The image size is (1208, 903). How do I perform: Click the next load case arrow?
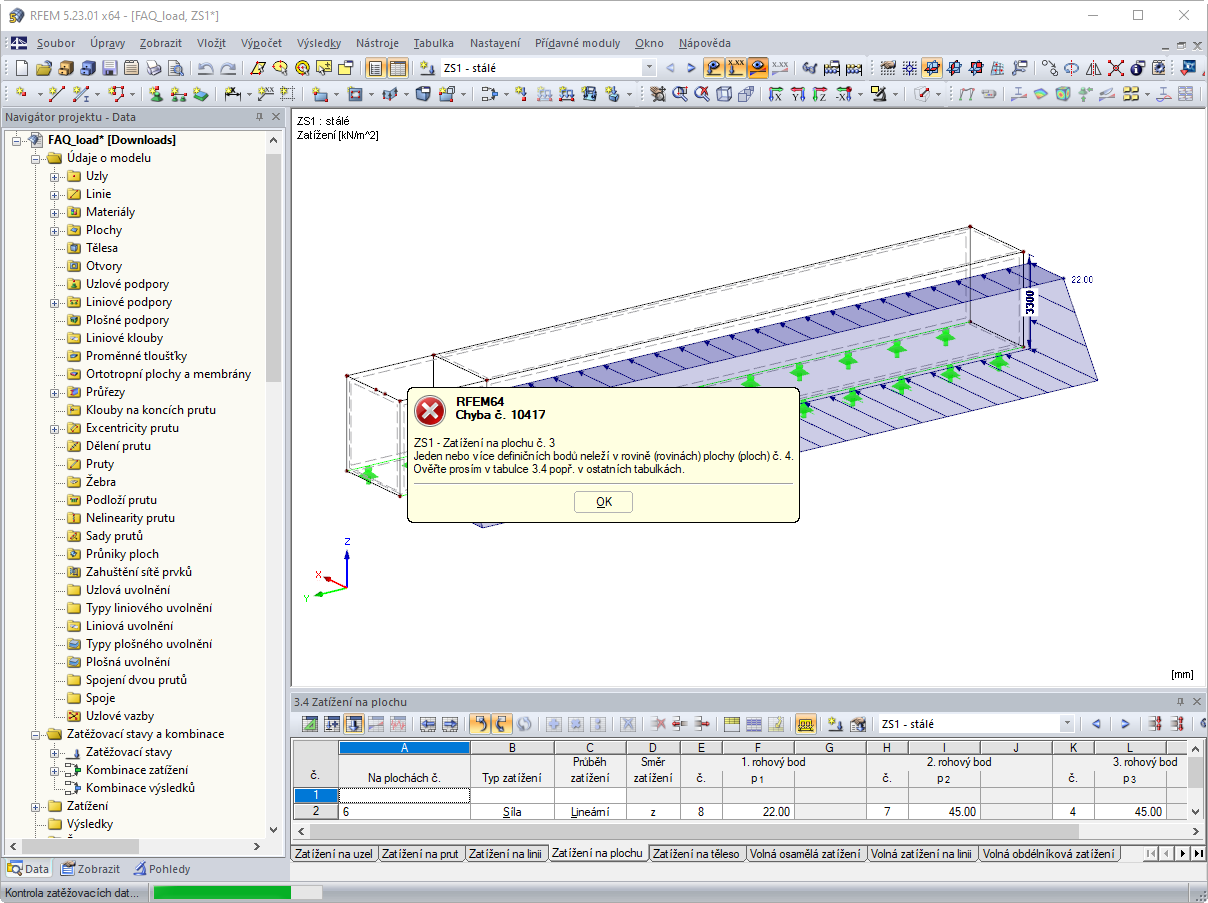[691, 68]
